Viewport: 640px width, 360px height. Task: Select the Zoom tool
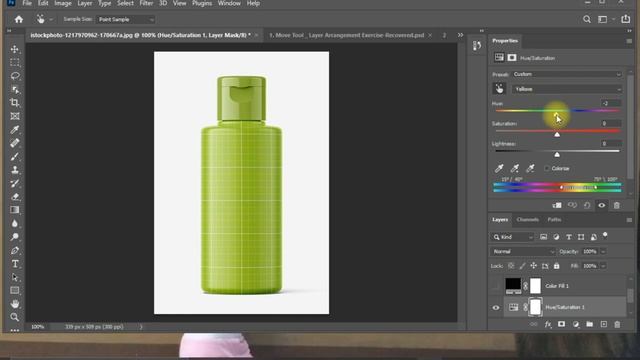(15, 317)
